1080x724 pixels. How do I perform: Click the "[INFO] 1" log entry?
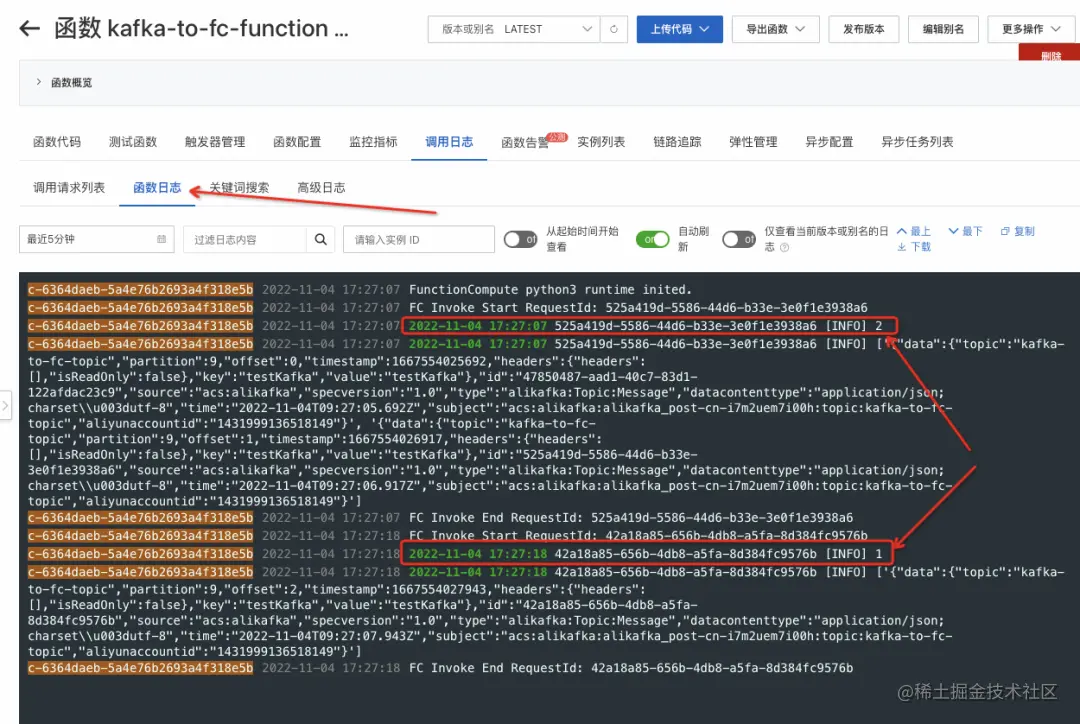coord(646,554)
